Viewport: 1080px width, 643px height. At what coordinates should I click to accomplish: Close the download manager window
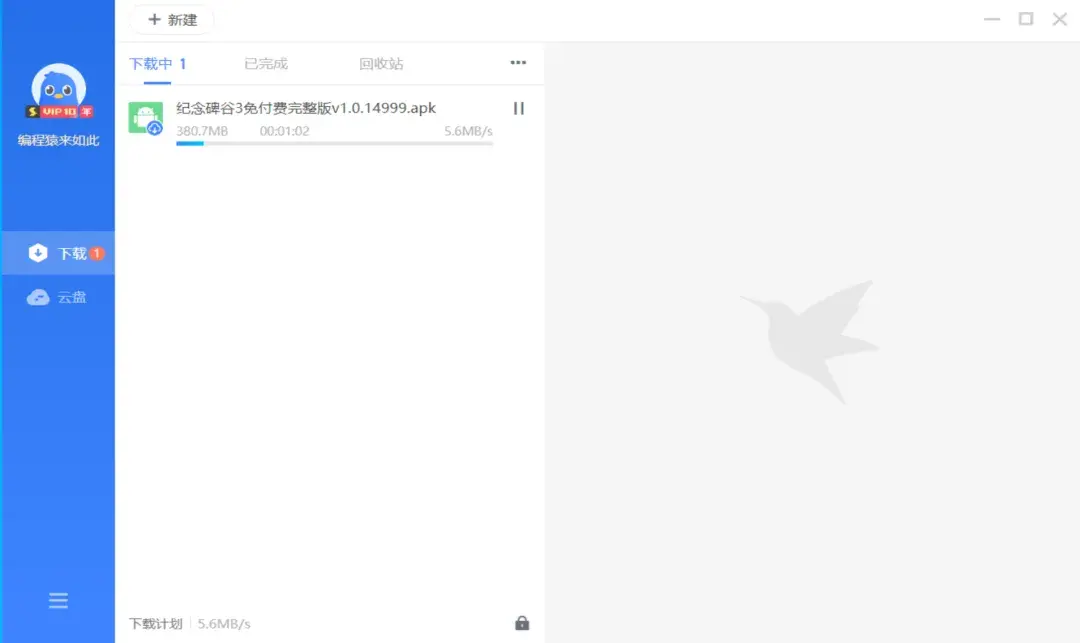click(1059, 19)
